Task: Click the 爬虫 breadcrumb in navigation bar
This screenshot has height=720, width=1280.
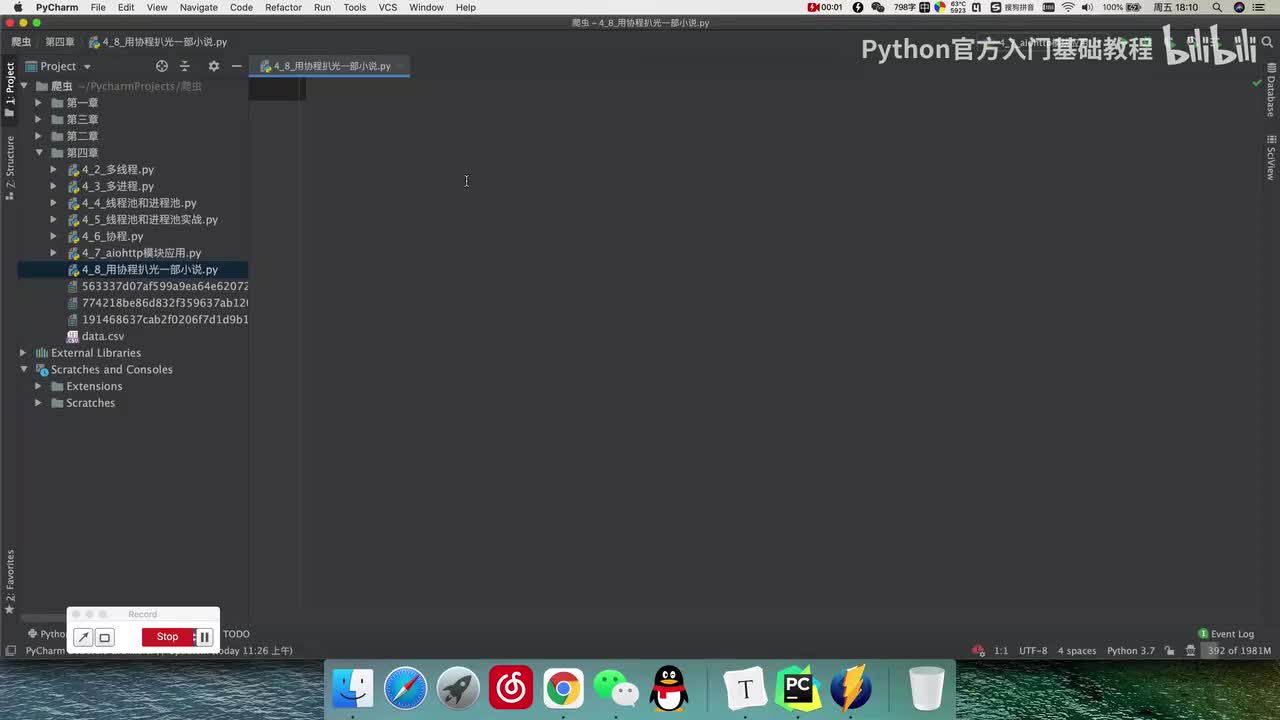Action: 21,42
